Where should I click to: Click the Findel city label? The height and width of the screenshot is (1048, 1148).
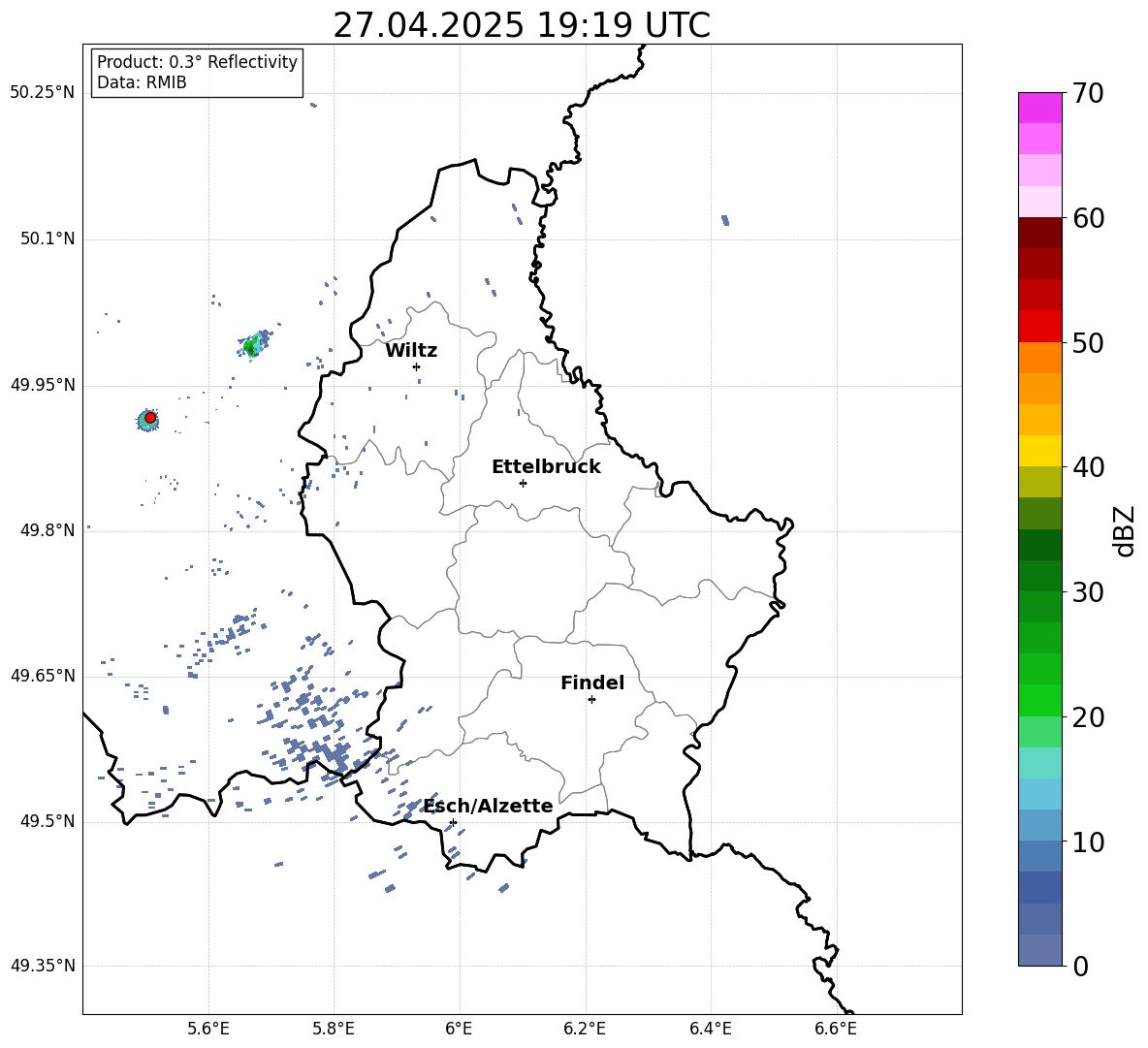[592, 683]
